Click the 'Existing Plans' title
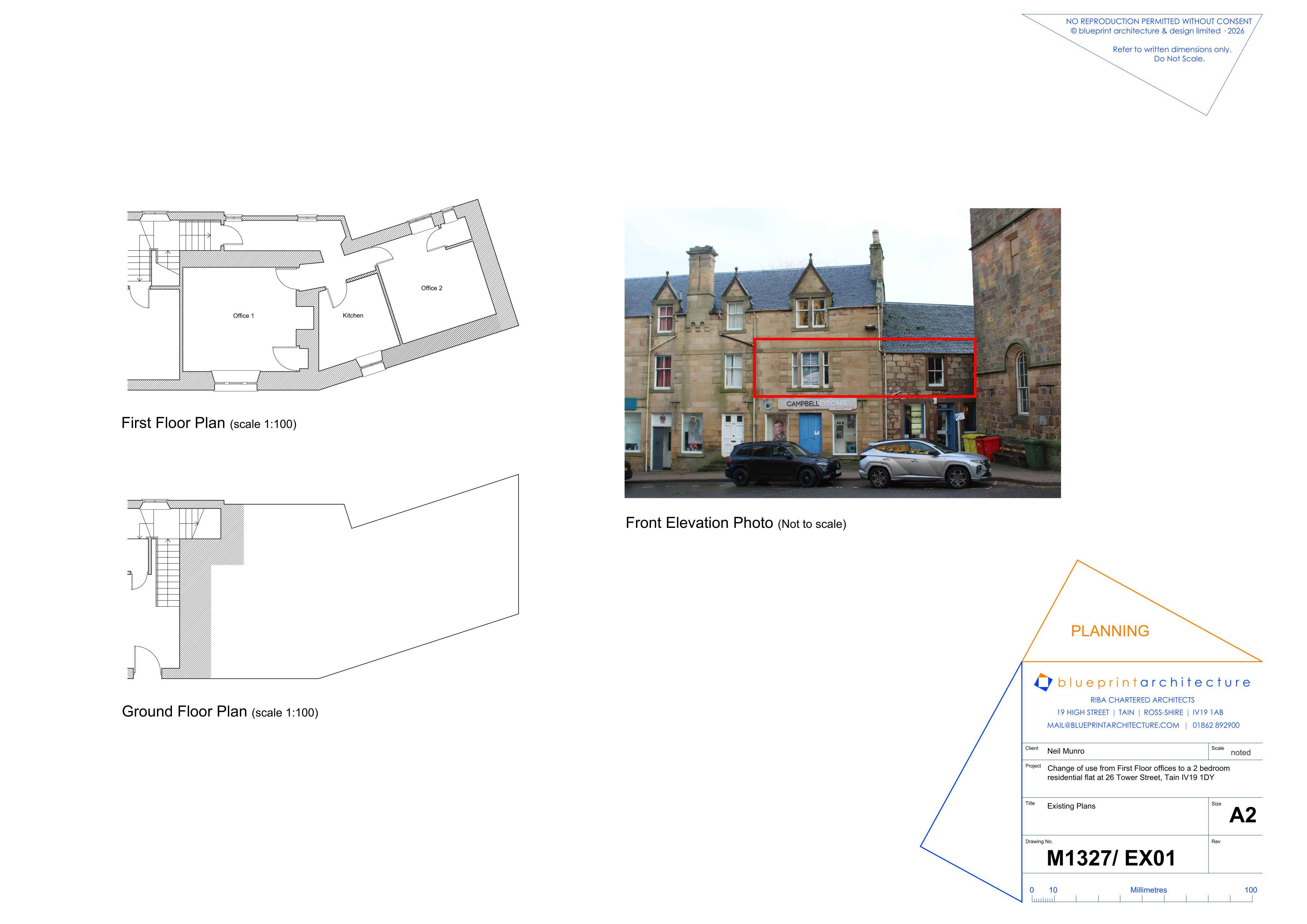The image size is (1307, 924). click(1071, 806)
